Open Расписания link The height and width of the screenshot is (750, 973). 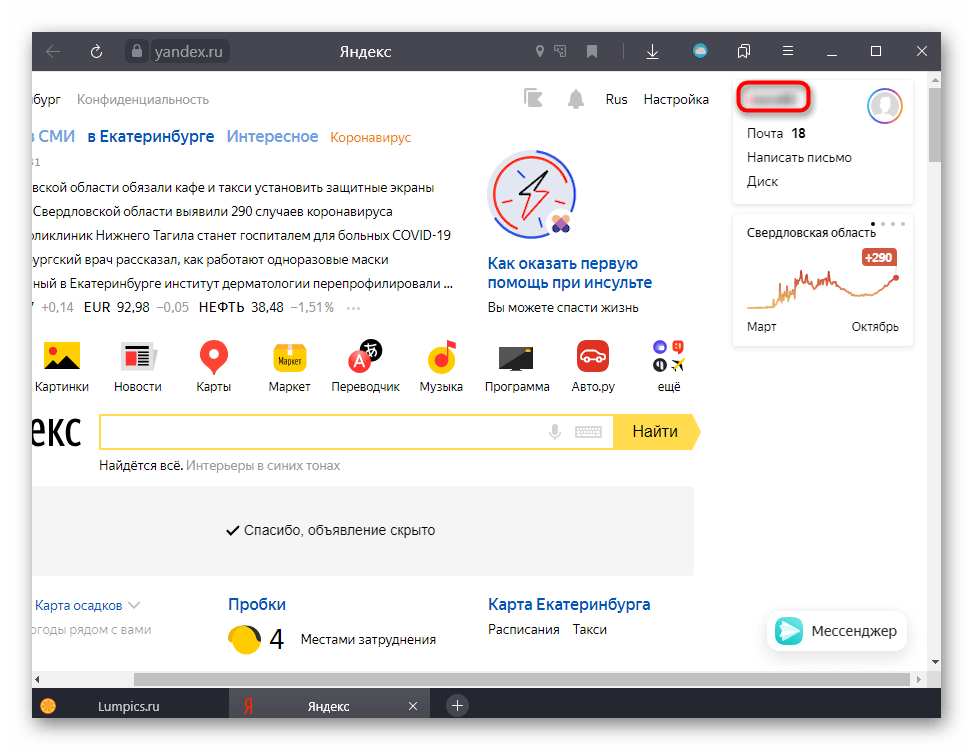click(524, 630)
